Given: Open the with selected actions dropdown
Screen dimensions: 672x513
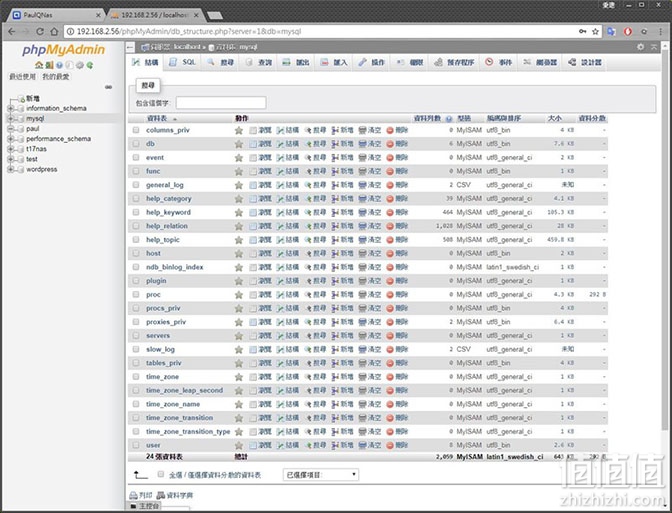Looking at the screenshot, I should click(x=321, y=474).
